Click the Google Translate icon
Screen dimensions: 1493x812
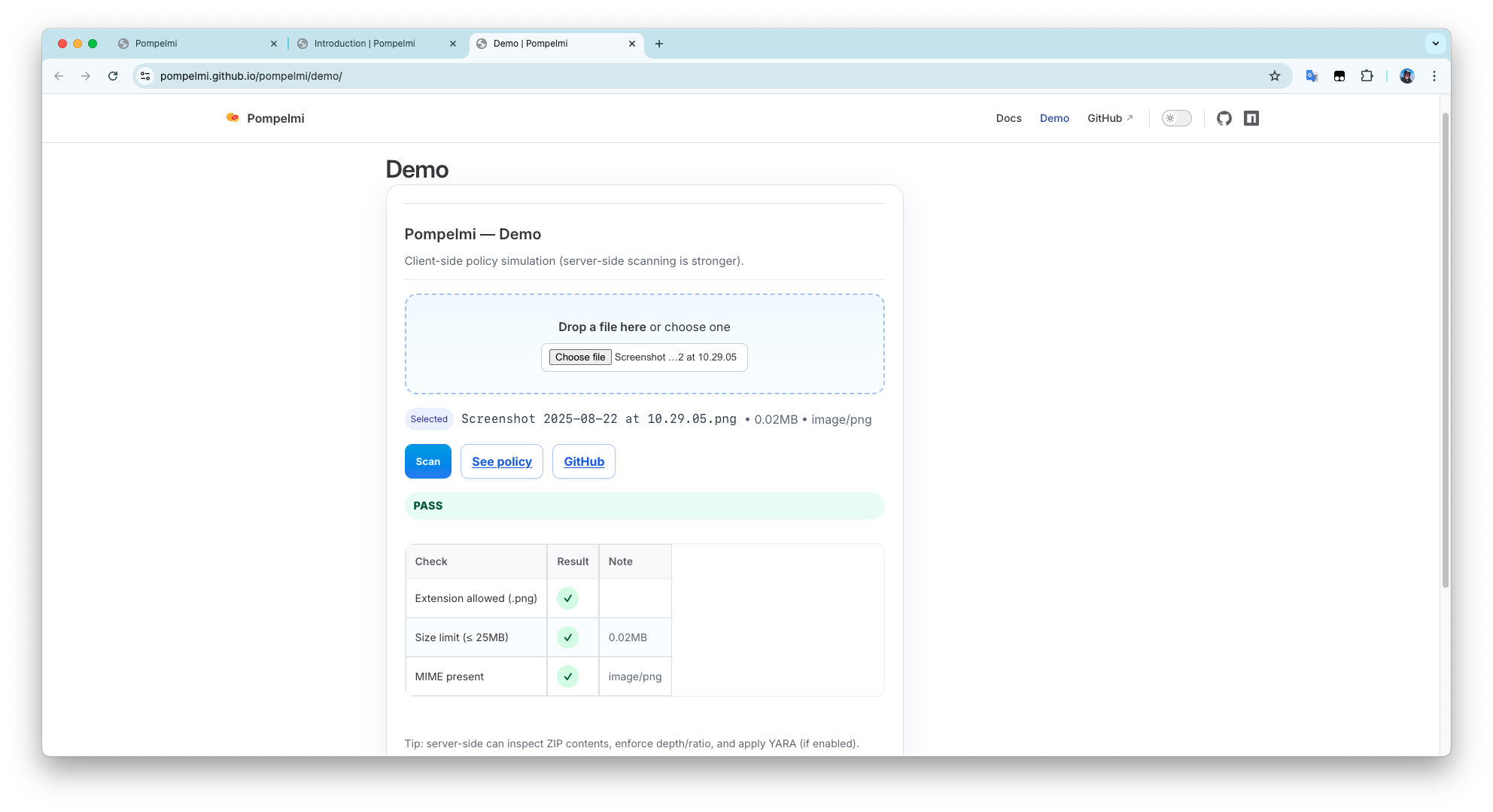1312,76
